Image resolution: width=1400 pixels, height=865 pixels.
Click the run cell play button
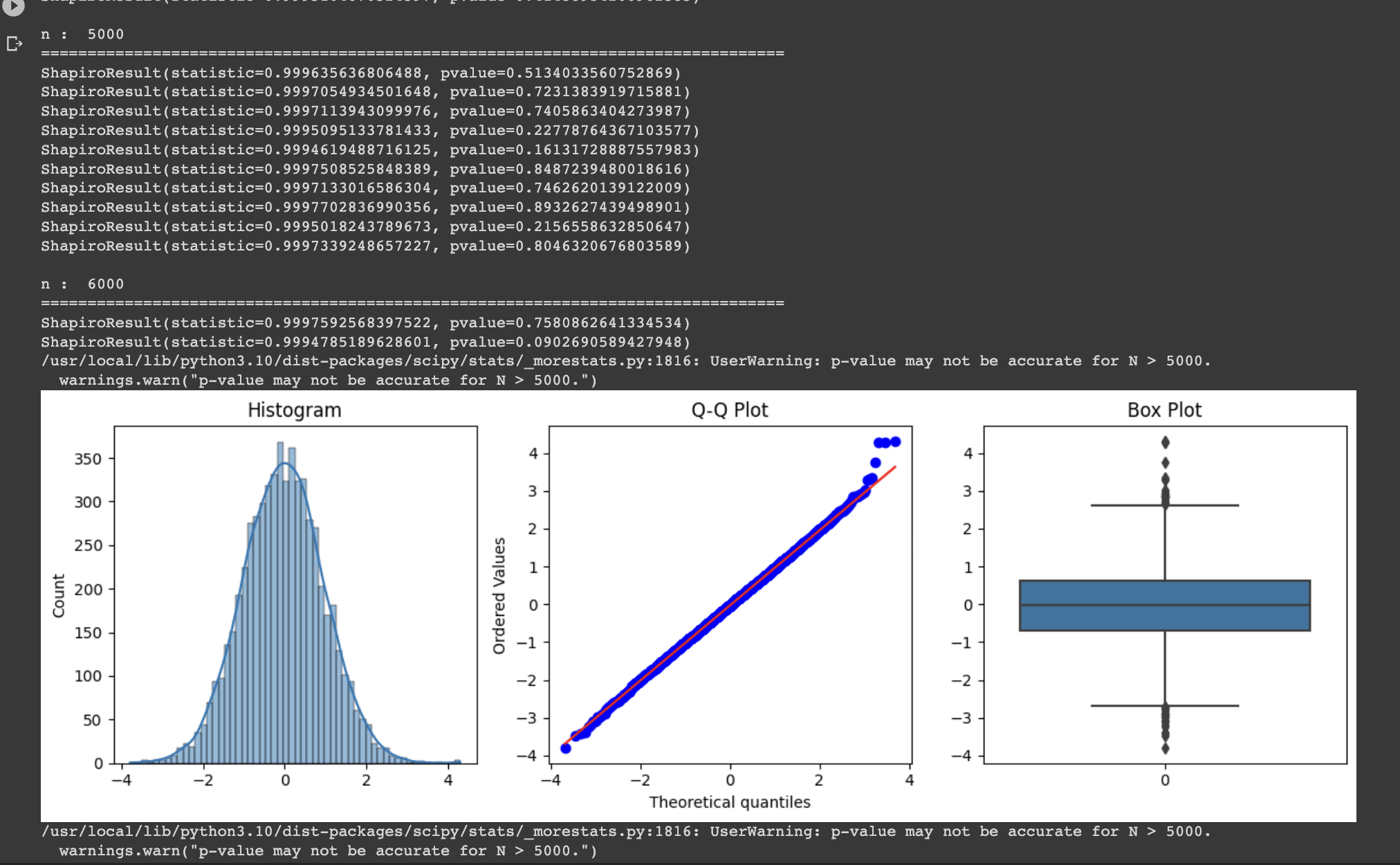pyautogui.click(x=13, y=6)
